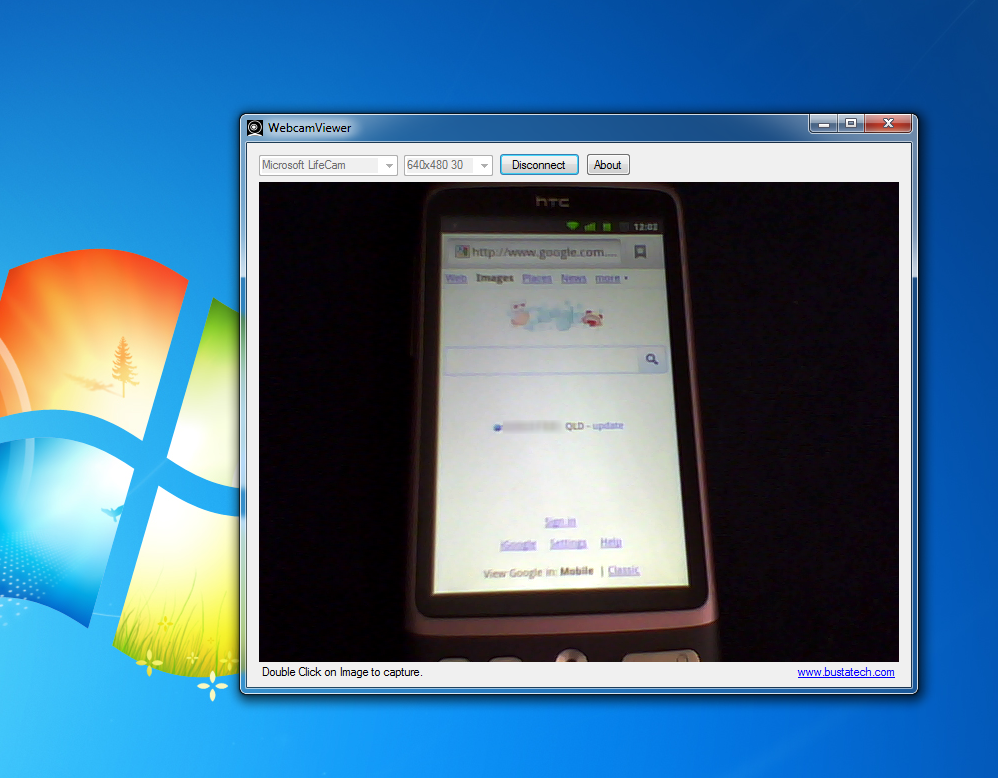The image size is (998, 778).
Task: Maximize the WebcamViewer window
Action: coord(850,124)
